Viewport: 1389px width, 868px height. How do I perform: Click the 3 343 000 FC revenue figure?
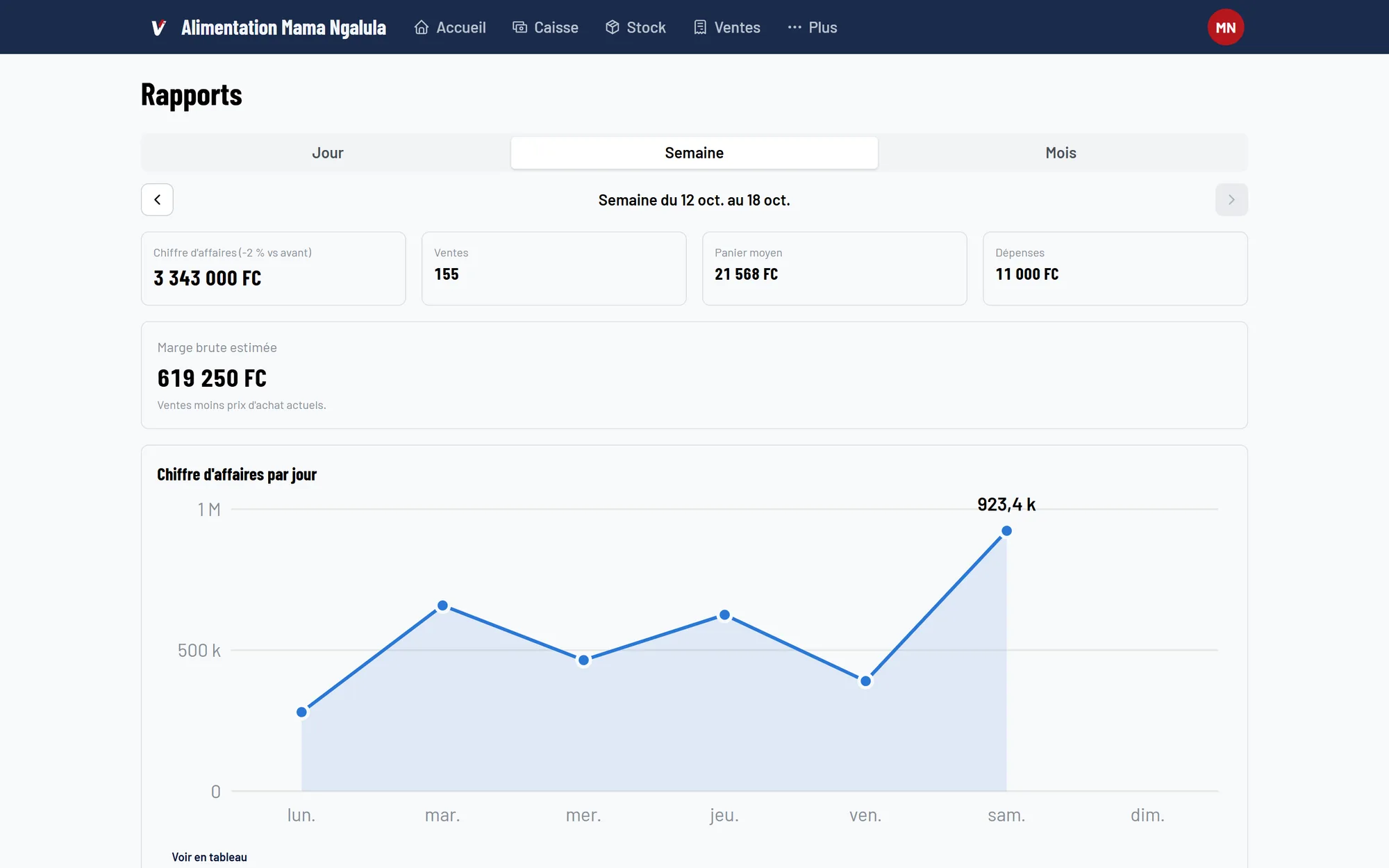(208, 278)
